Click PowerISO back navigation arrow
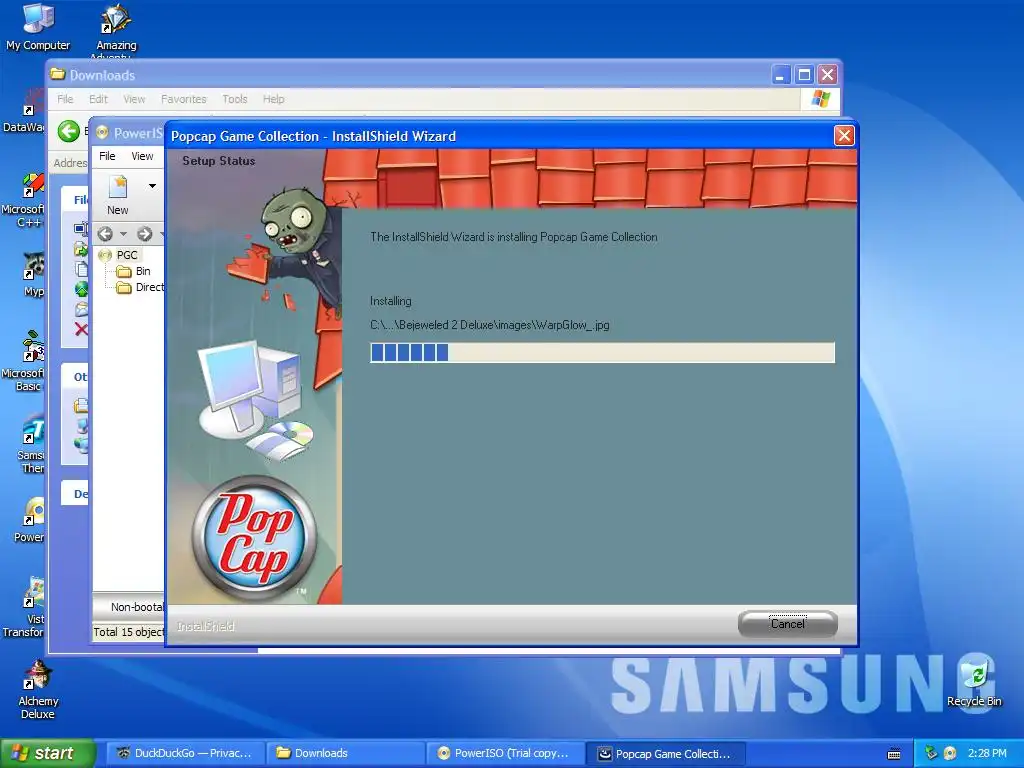The height and width of the screenshot is (768, 1024). point(105,234)
